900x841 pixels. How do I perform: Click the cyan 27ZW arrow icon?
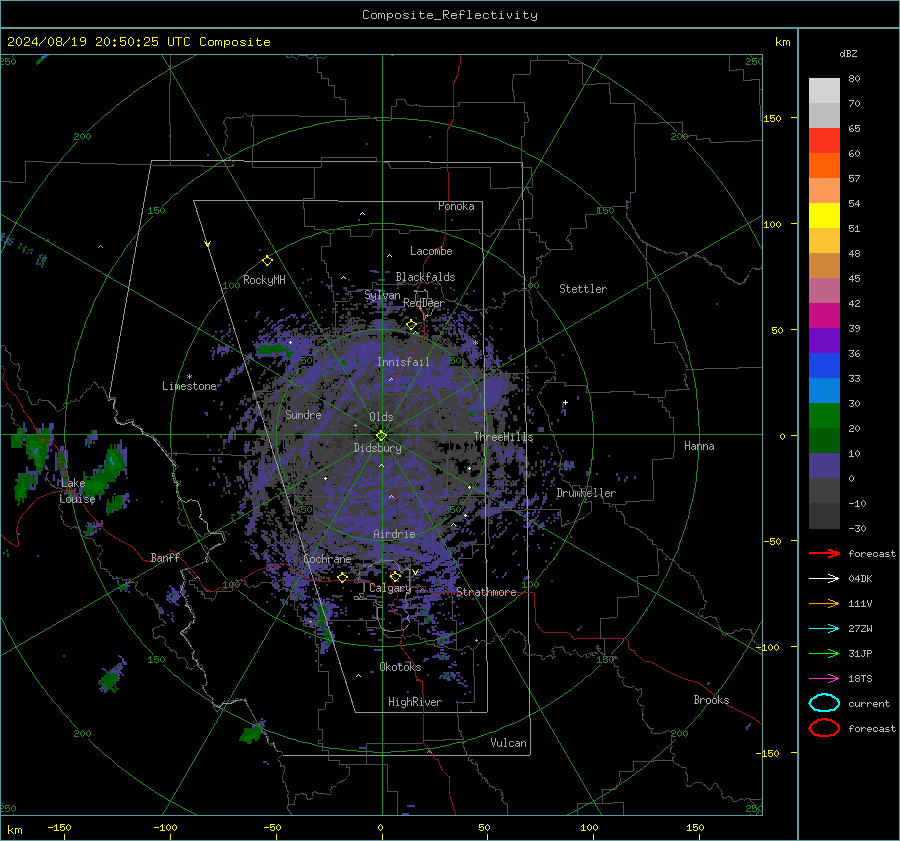pos(824,629)
